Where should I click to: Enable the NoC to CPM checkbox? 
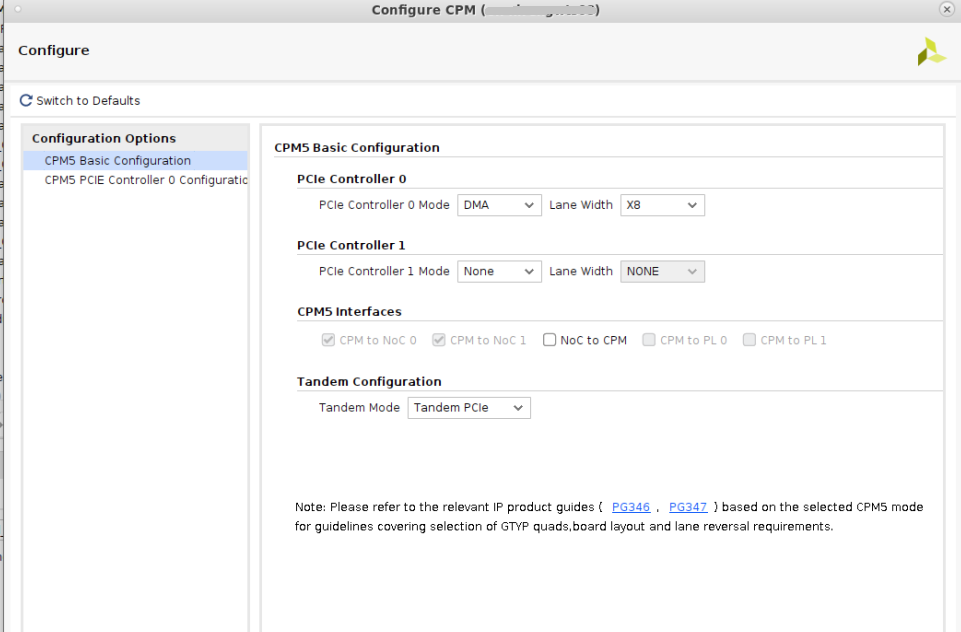(549, 340)
